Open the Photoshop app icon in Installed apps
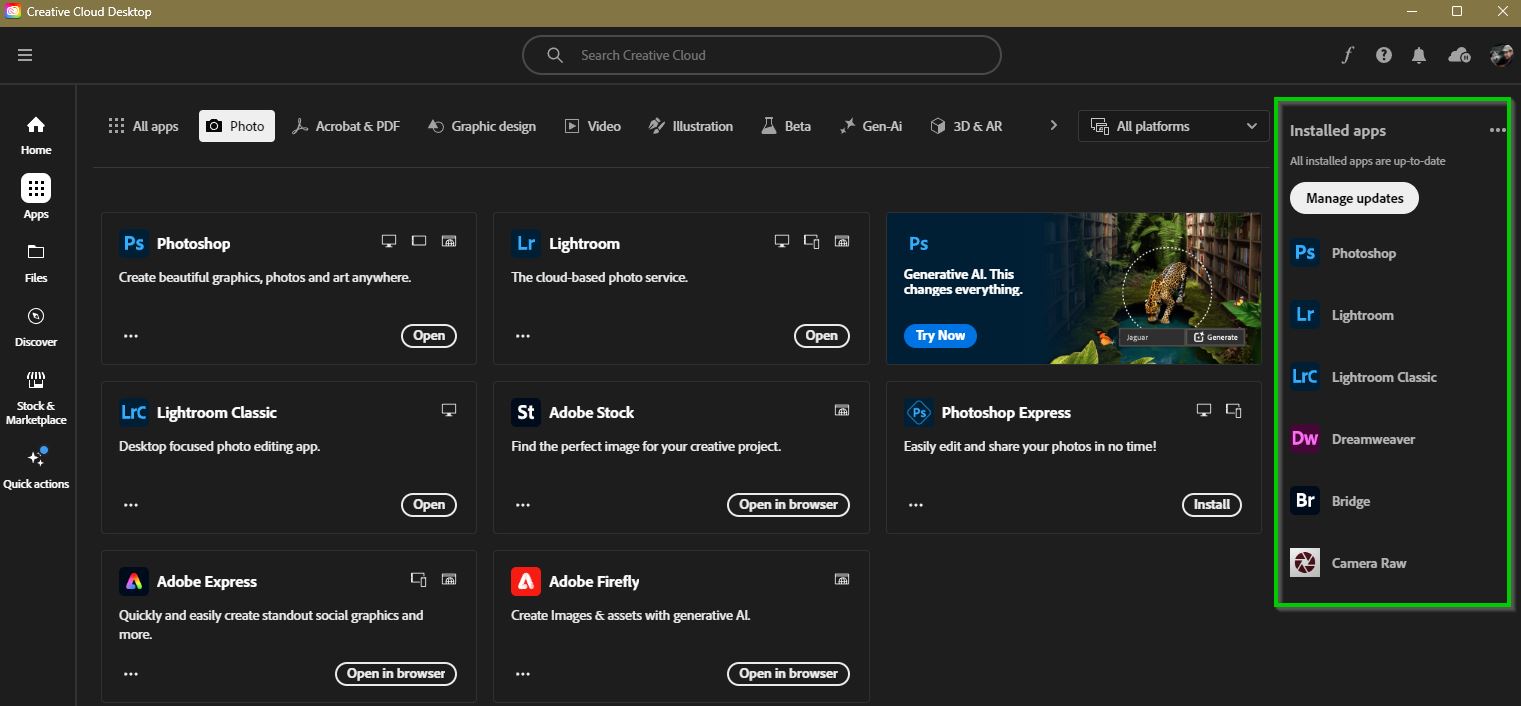 pyautogui.click(x=1305, y=253)
